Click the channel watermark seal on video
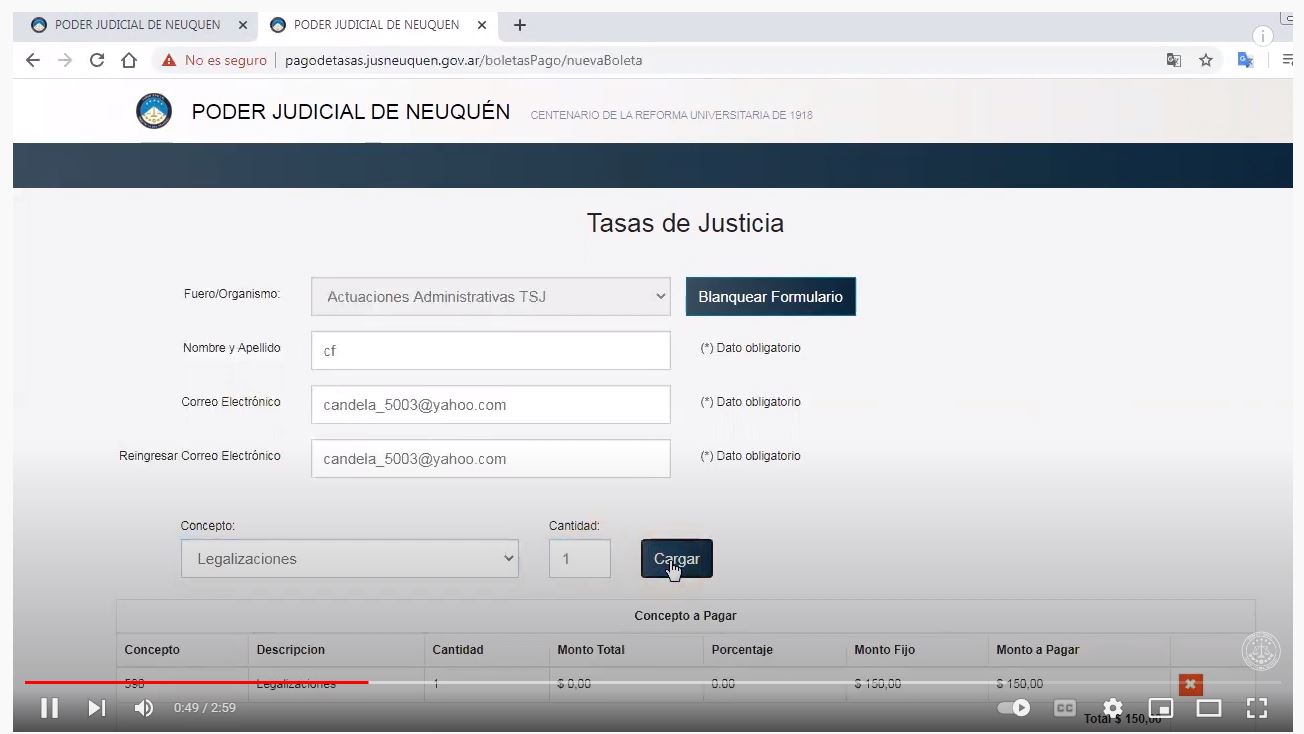Screen dimensions: 1304x734 1260,651
